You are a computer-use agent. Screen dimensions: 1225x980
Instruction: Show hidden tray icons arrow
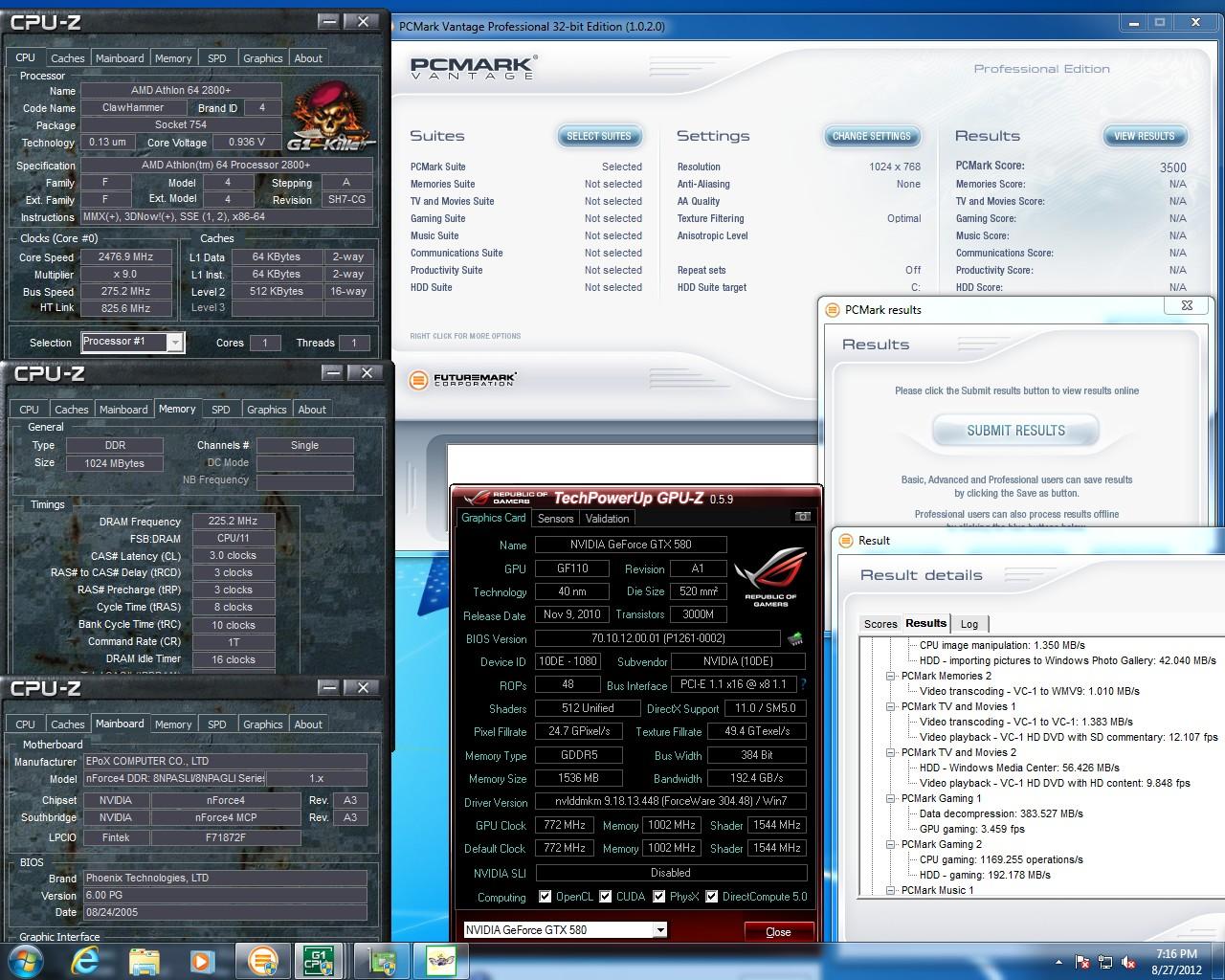point(1058,961)
